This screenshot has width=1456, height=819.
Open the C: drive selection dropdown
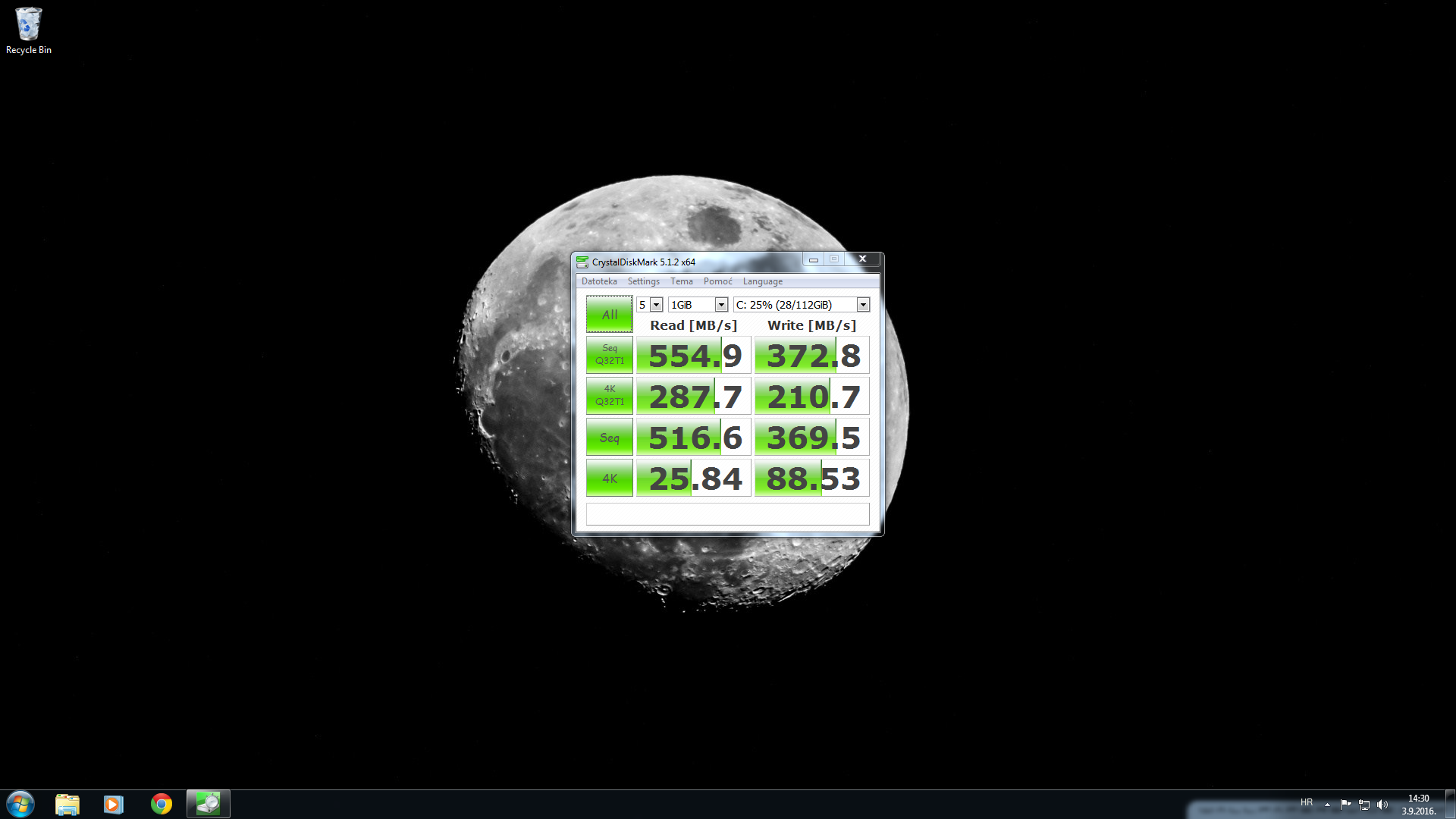[863, 305]
